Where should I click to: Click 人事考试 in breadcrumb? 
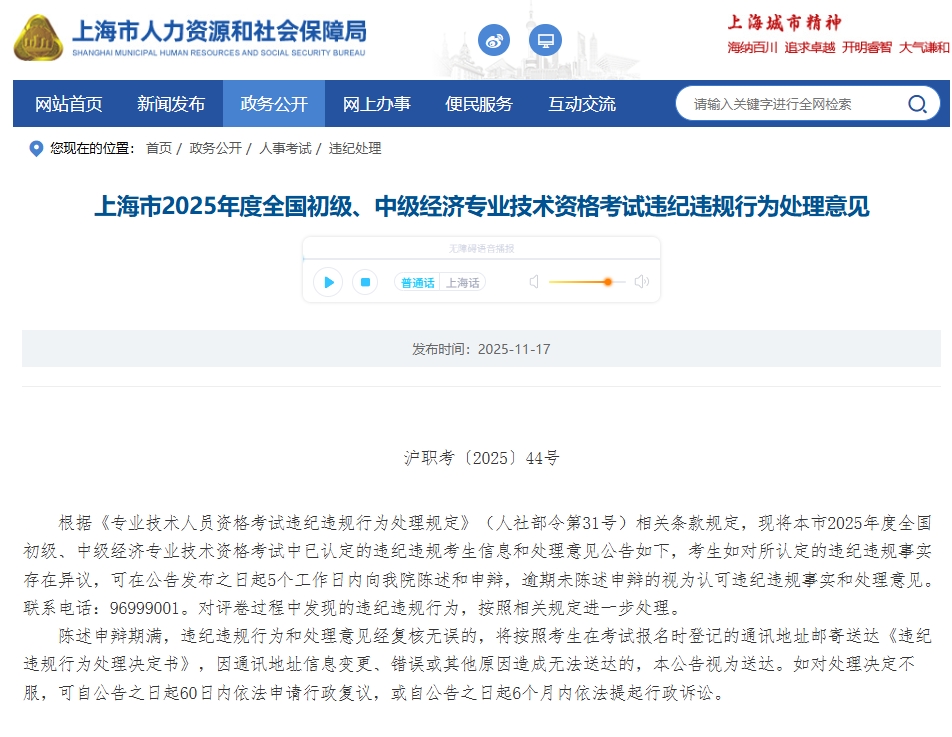point(285,149)
